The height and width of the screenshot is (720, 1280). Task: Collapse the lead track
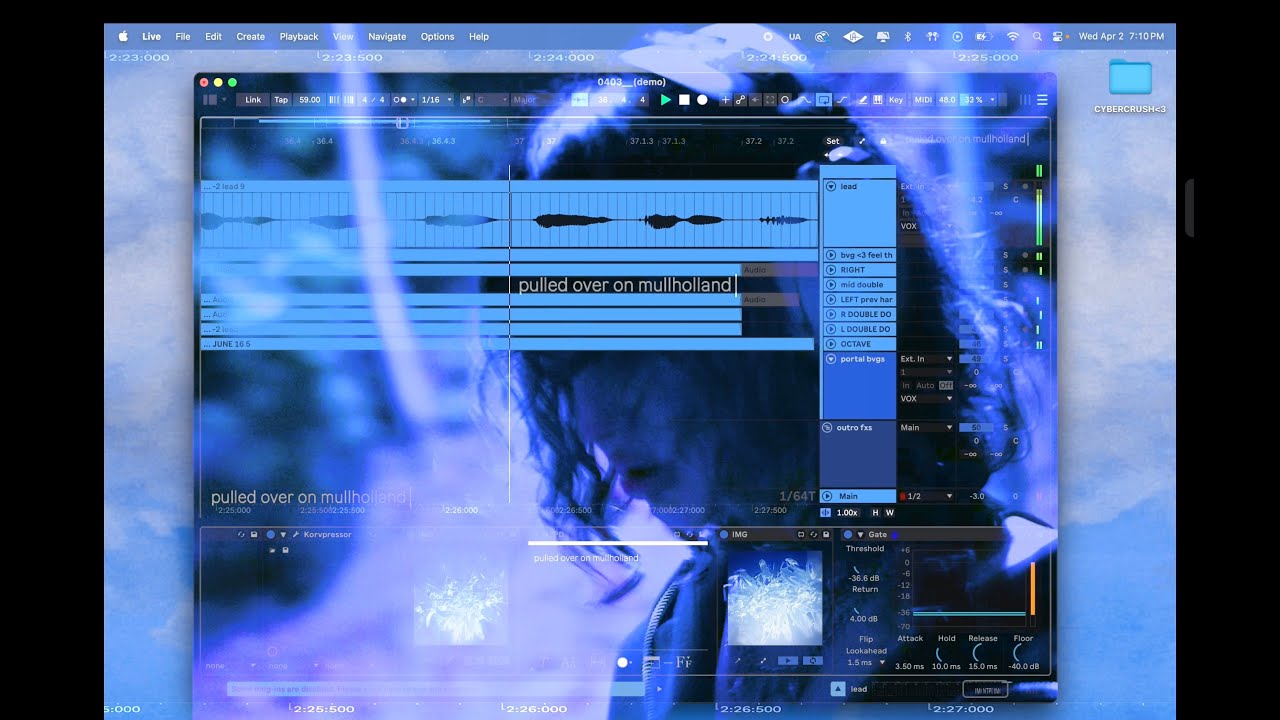831,186
